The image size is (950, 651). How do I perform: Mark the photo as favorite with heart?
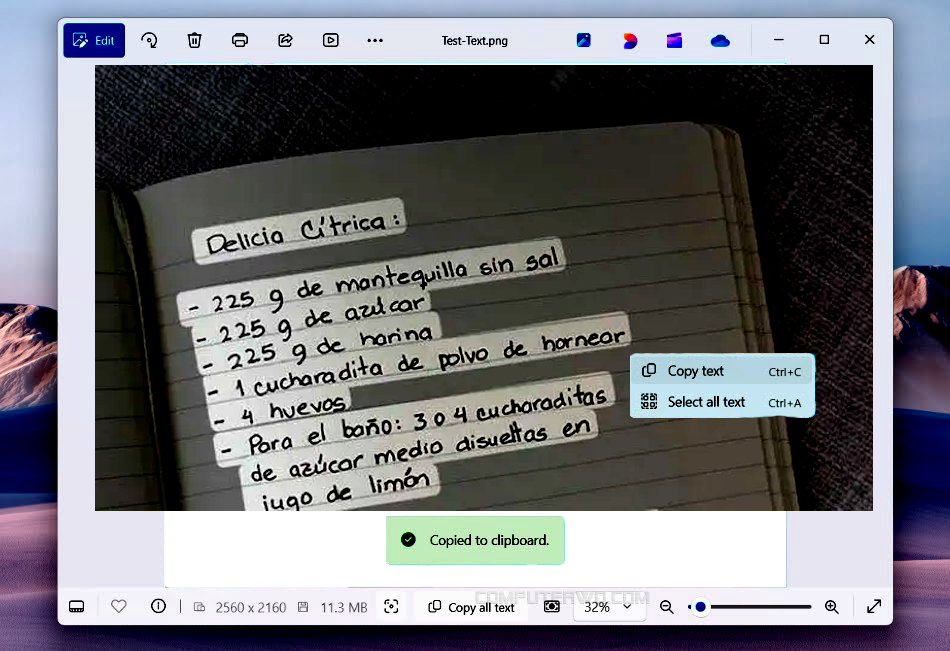(119, 606)
